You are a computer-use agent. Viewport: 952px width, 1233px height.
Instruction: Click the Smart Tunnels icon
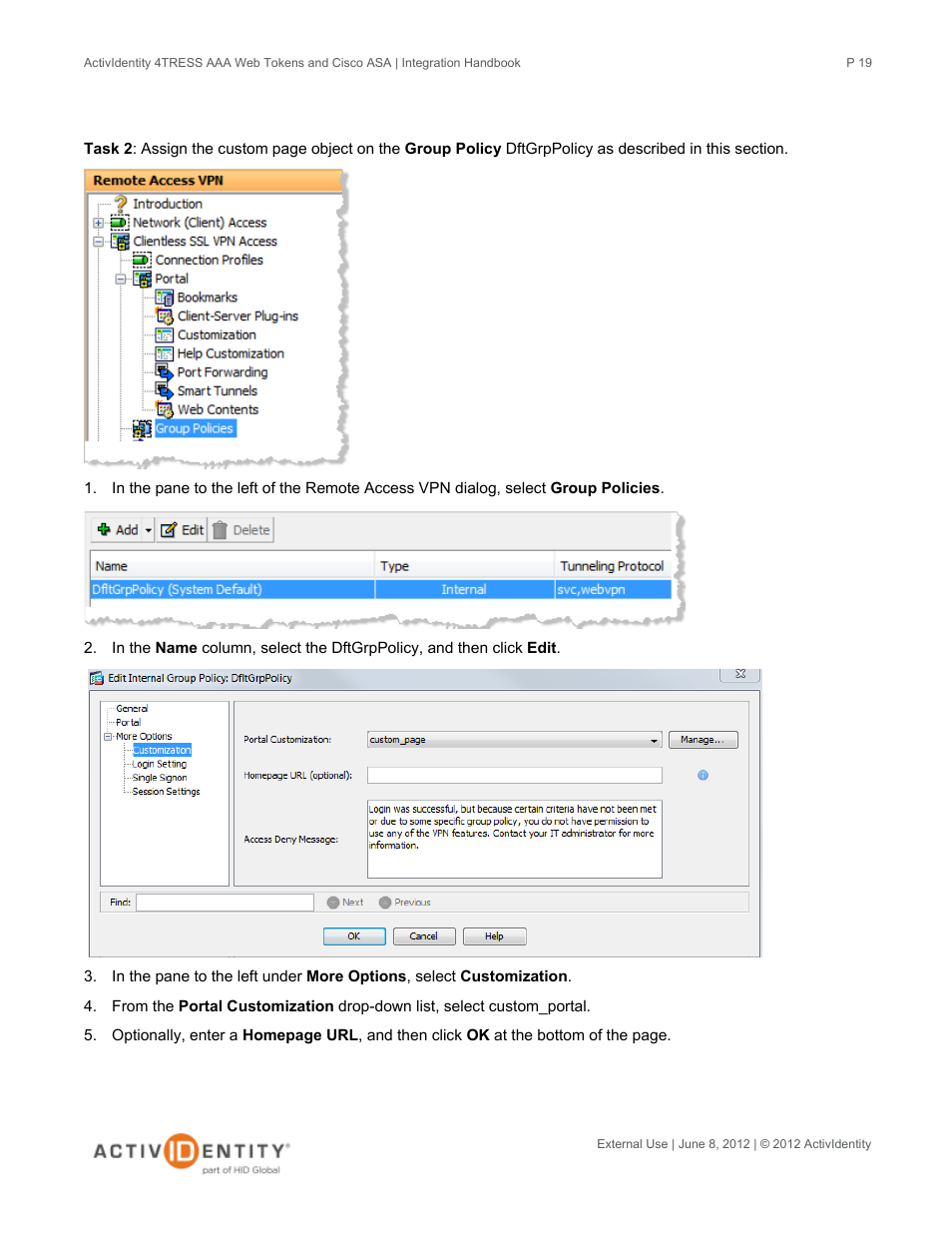165,391
